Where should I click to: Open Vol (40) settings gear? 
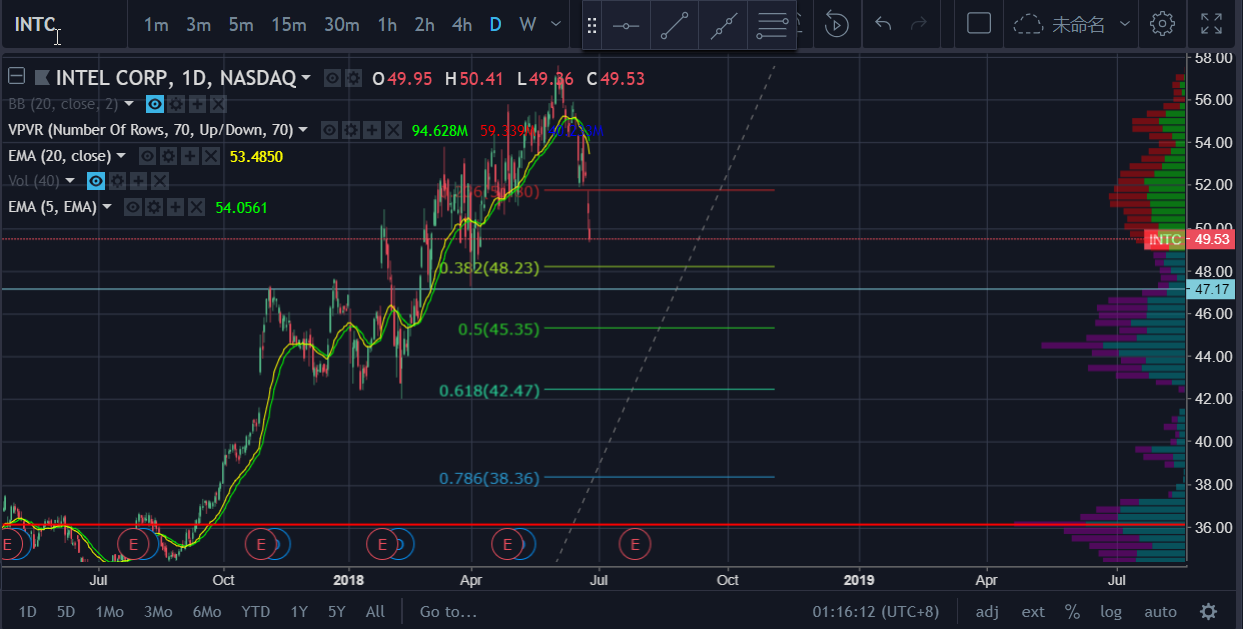coord(117,181)
